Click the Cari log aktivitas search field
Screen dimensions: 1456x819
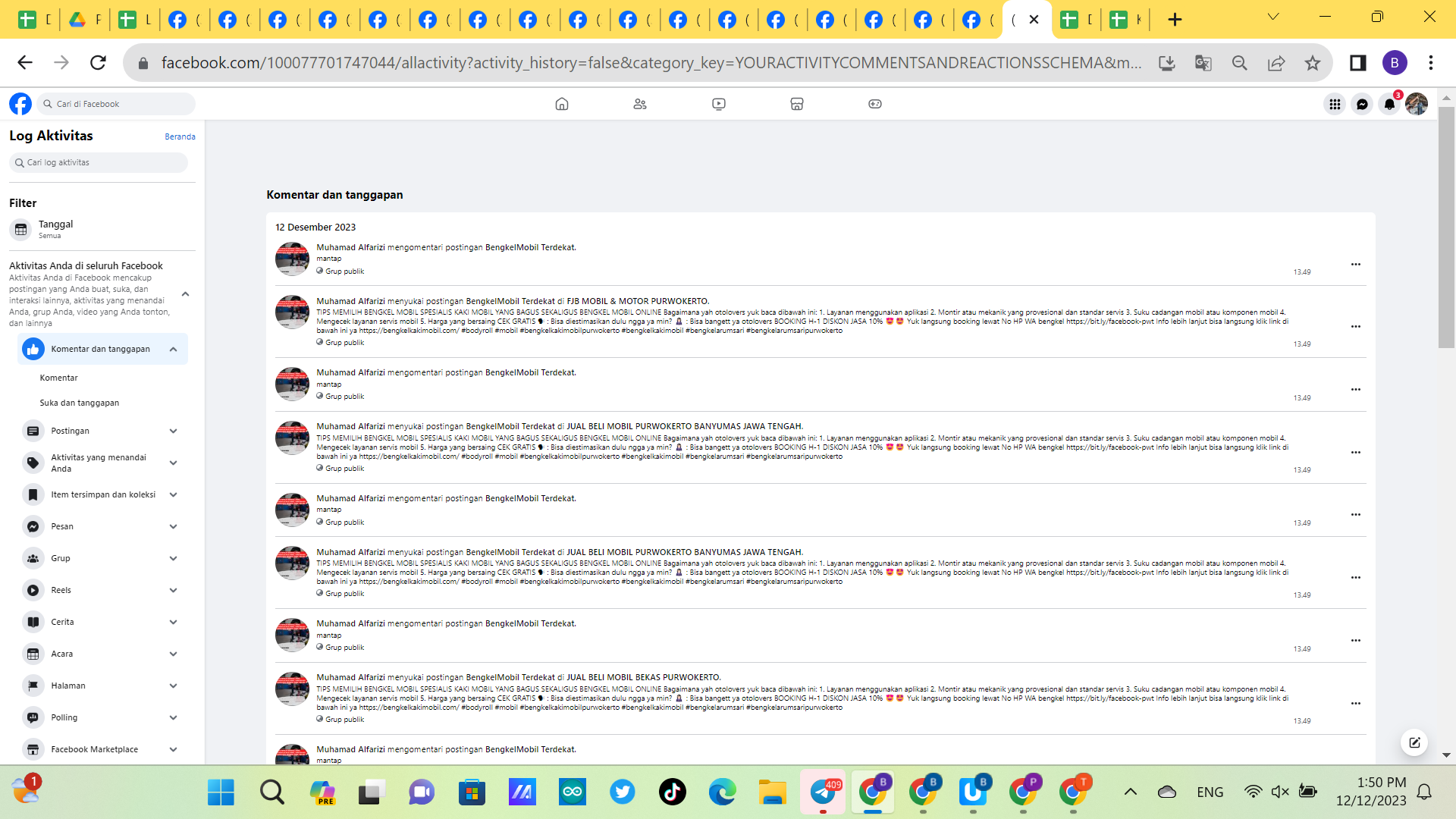pyautogui.click(x=99, y=162)
